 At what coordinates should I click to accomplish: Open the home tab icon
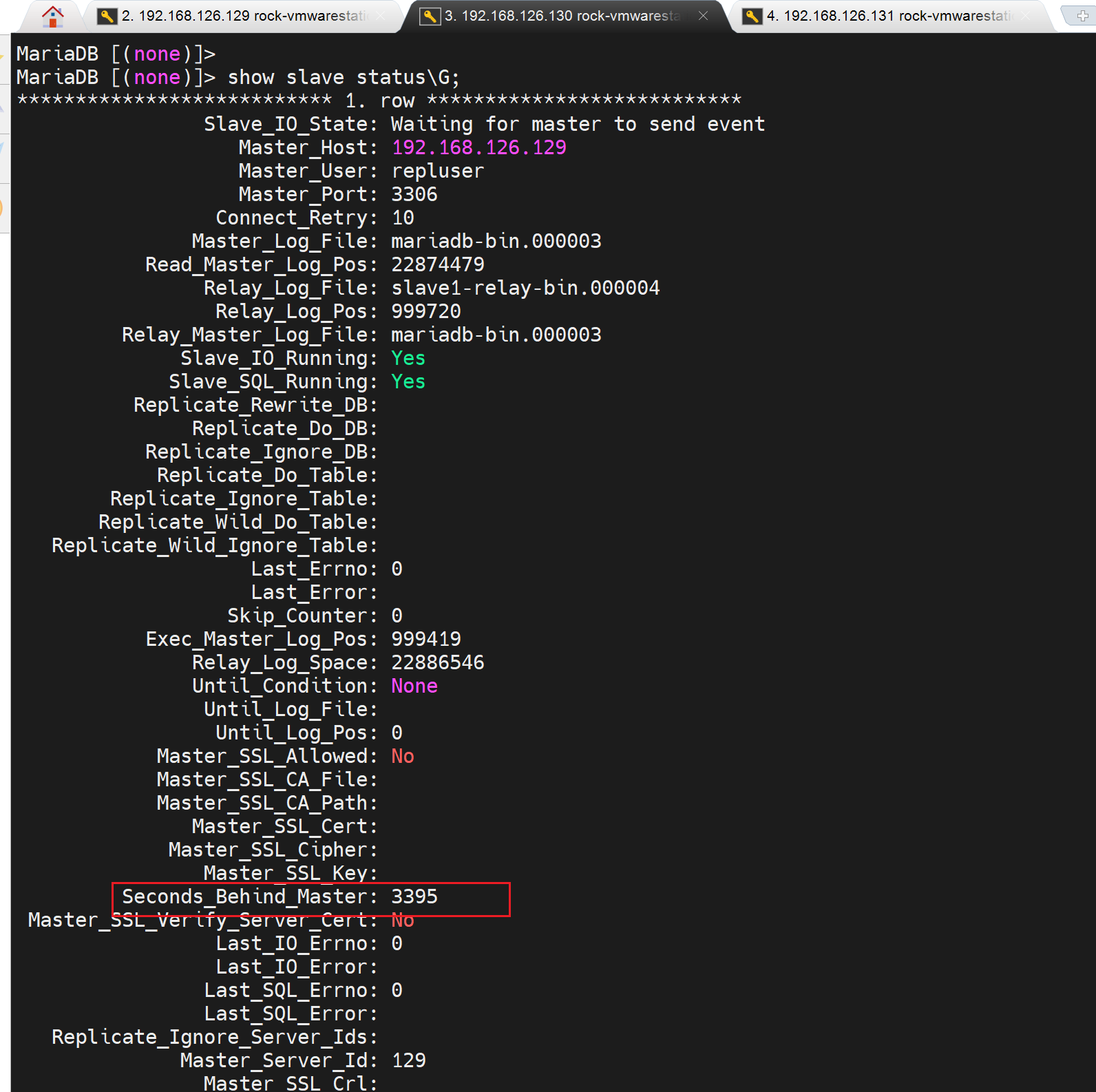[52, 16]
